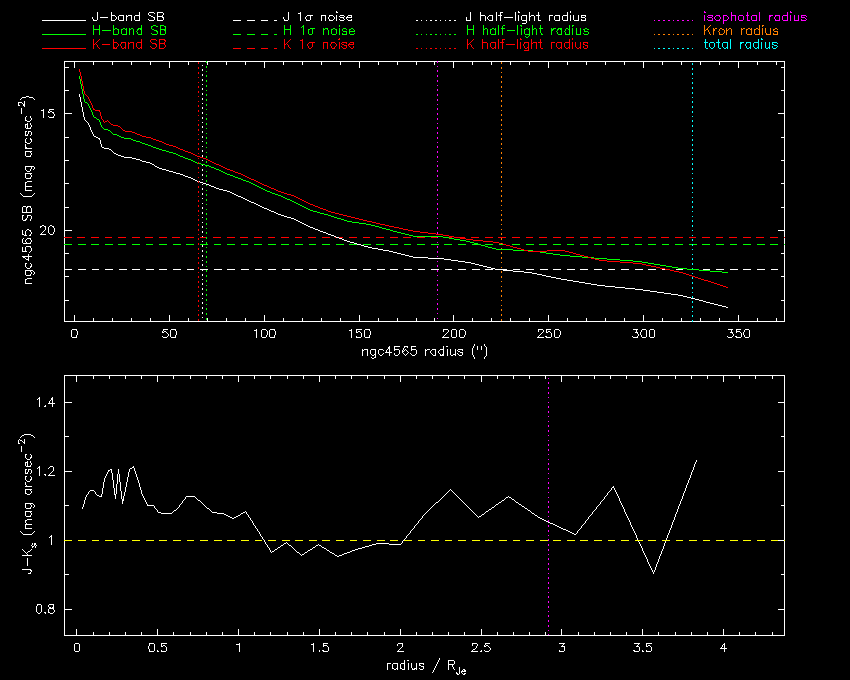Select the H half-light radius legend label
This screenshot has height=680, width=850.
[x=527, y=32]
